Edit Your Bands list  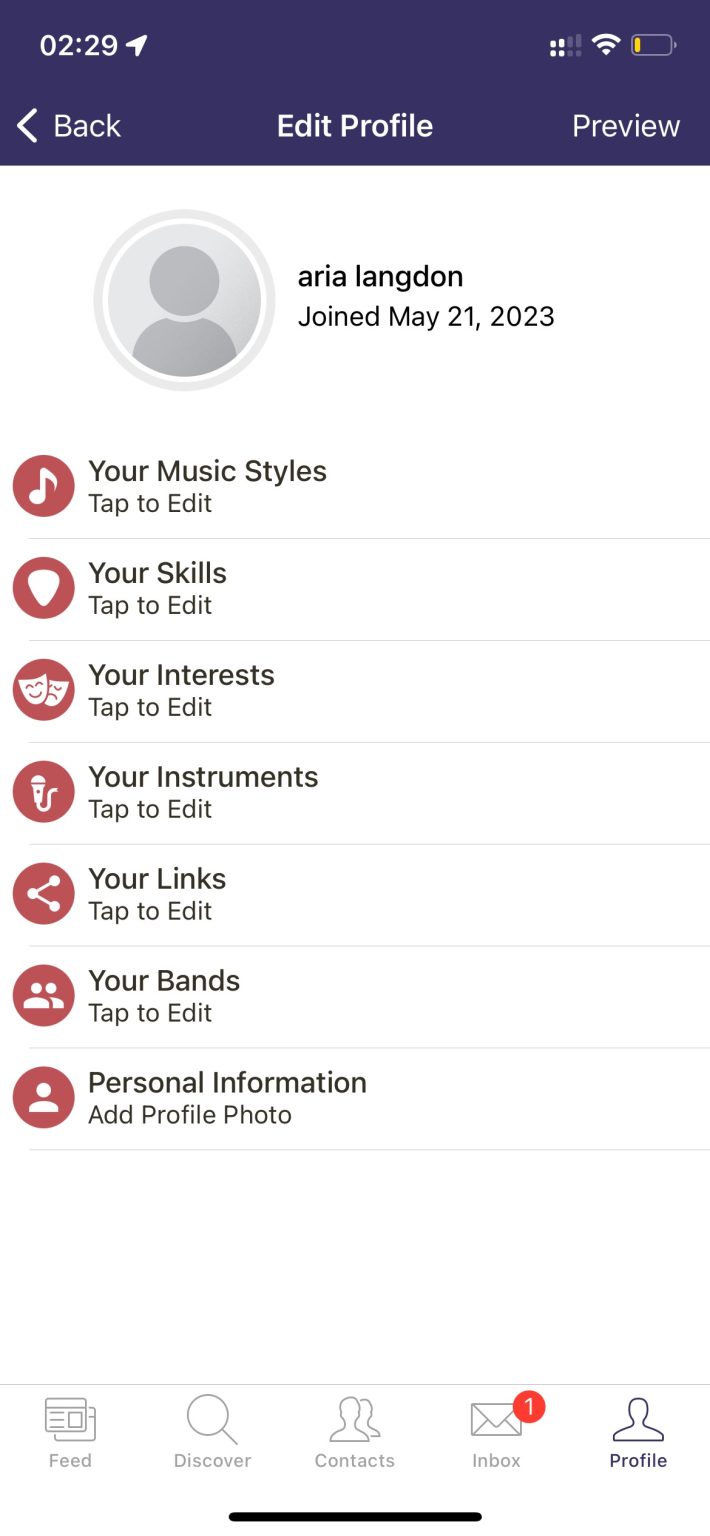pyautogui.click(x=164, y=996)
